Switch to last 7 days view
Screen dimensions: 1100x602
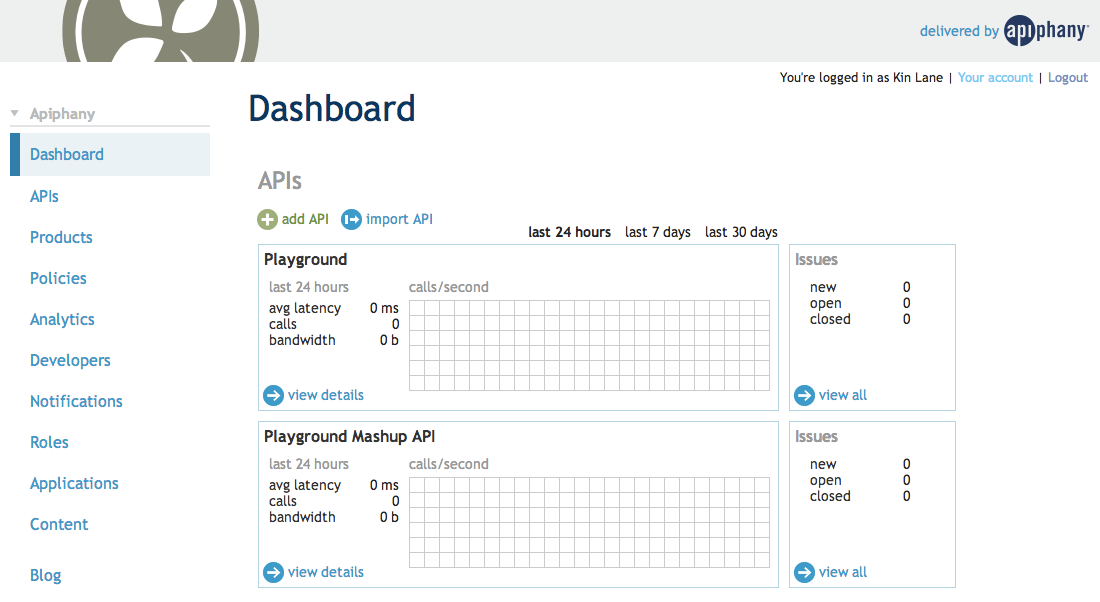point(657,231)
